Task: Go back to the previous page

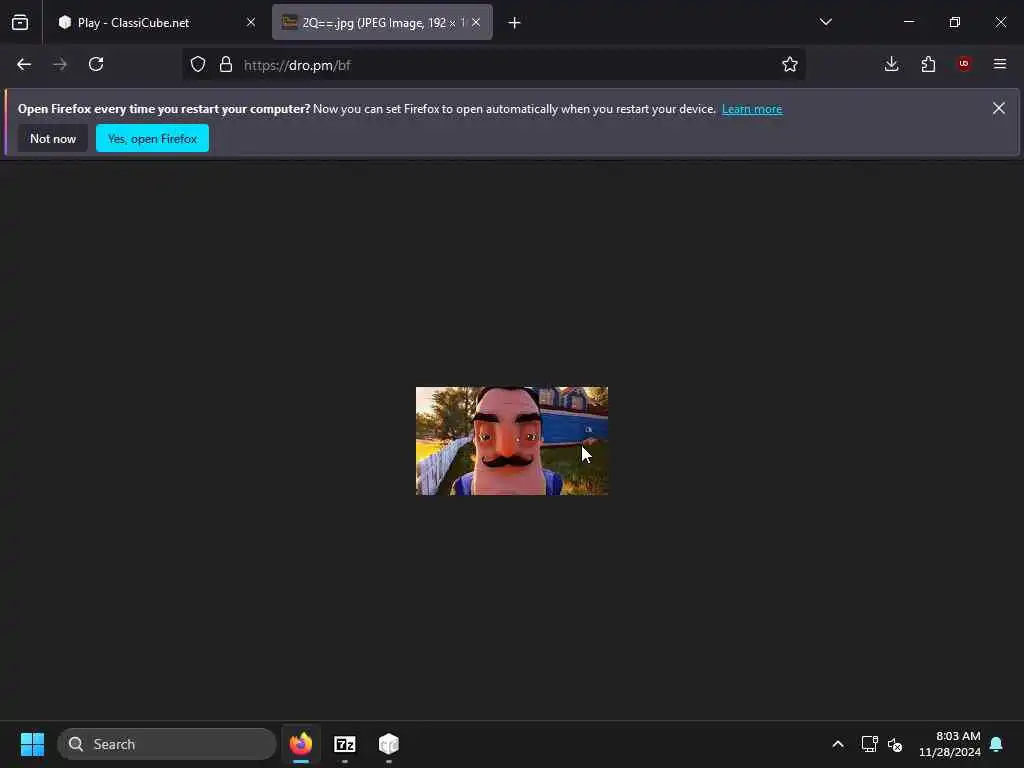Action: click(x=24, y=64)
